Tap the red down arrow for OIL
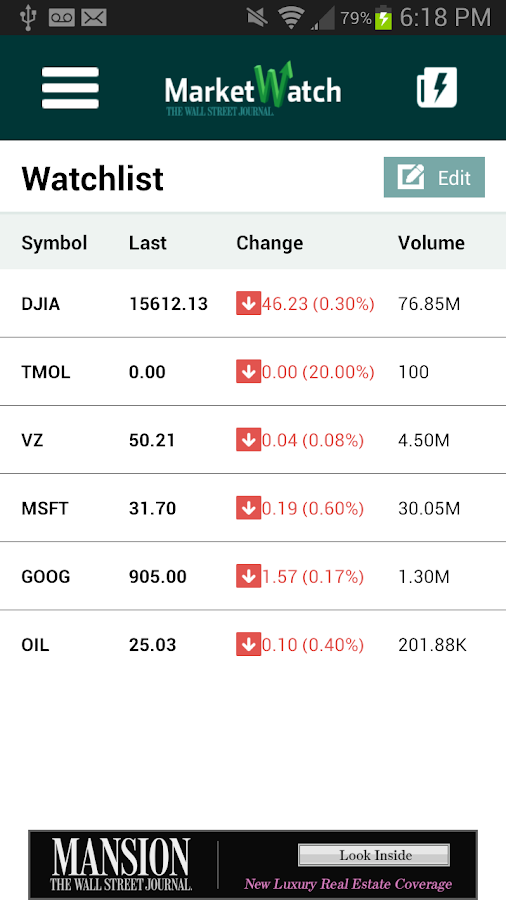 pyautogui.click(x=248, y=645)
